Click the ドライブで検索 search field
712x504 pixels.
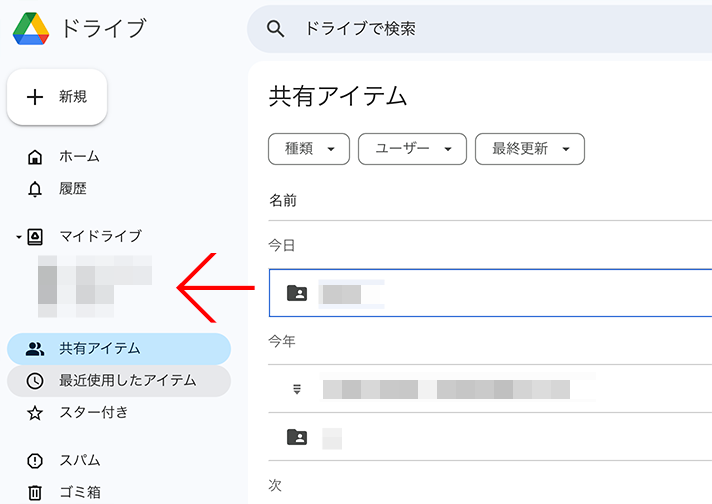click(480, 29)
